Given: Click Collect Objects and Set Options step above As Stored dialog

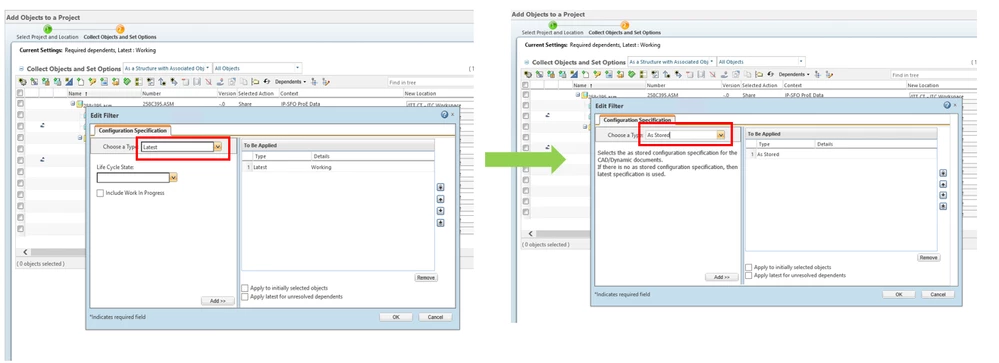Looking at the screenshot, I should coord(624,32).
